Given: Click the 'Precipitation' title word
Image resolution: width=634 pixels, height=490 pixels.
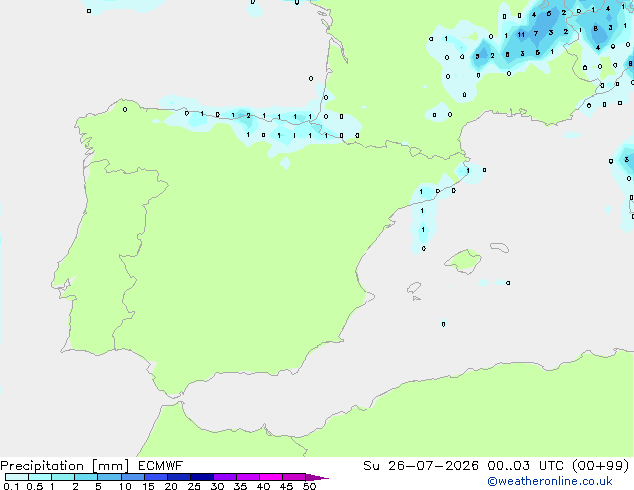Looking at the screenshot, I should 42,466.
